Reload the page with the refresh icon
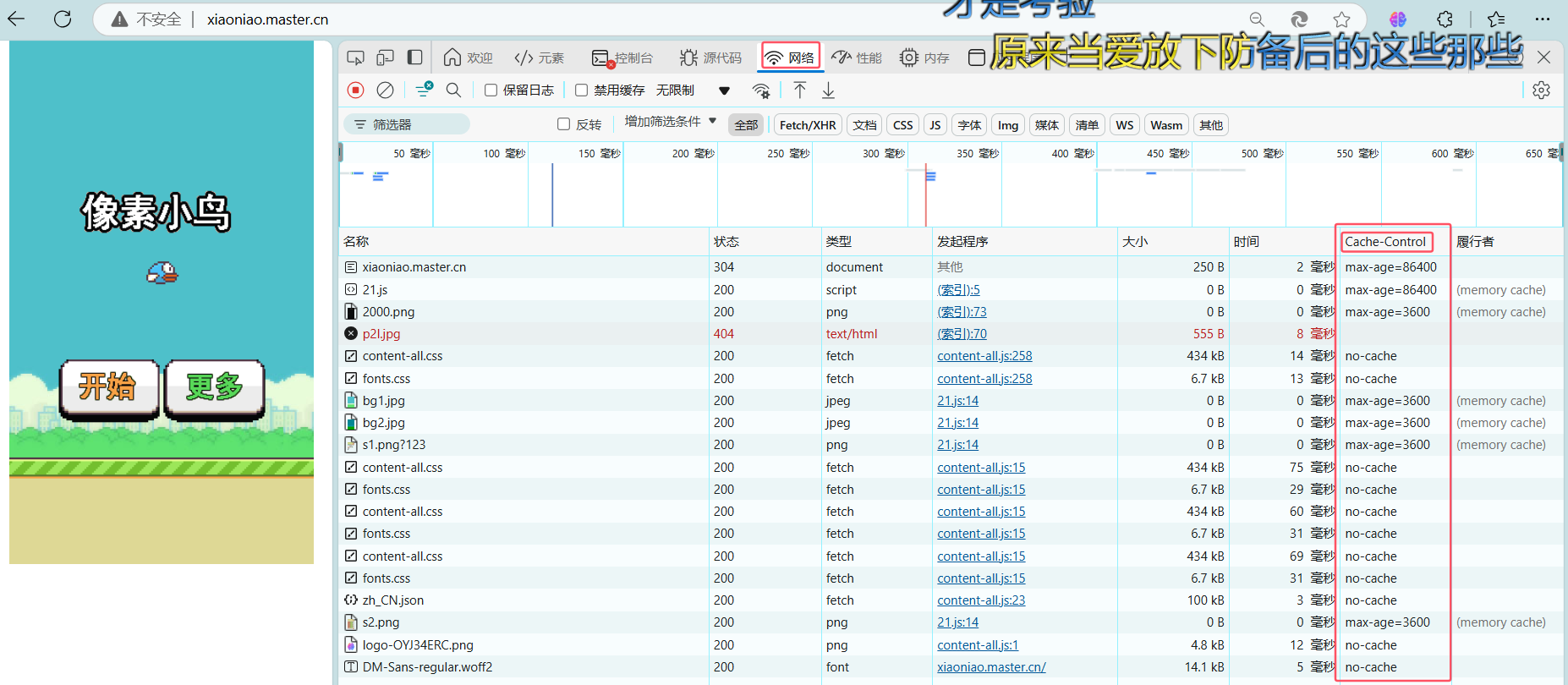 63,19
